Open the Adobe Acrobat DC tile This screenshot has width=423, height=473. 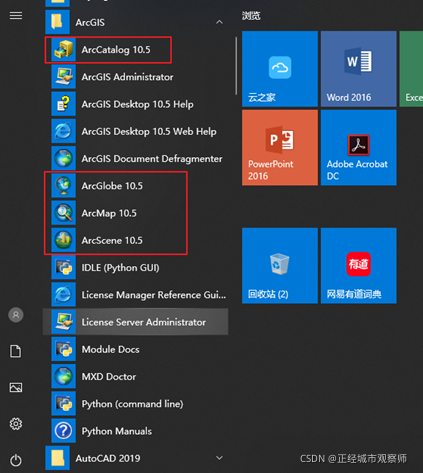pyautogui.click(x=359, y=148)
